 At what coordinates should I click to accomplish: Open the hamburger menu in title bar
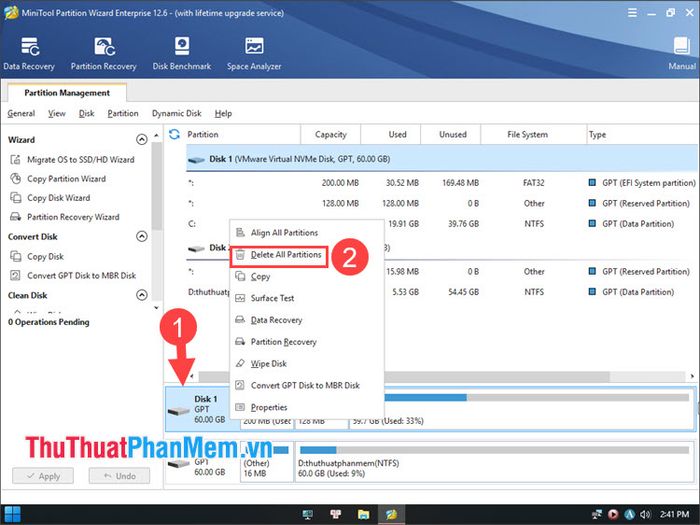tap(632, 13)
